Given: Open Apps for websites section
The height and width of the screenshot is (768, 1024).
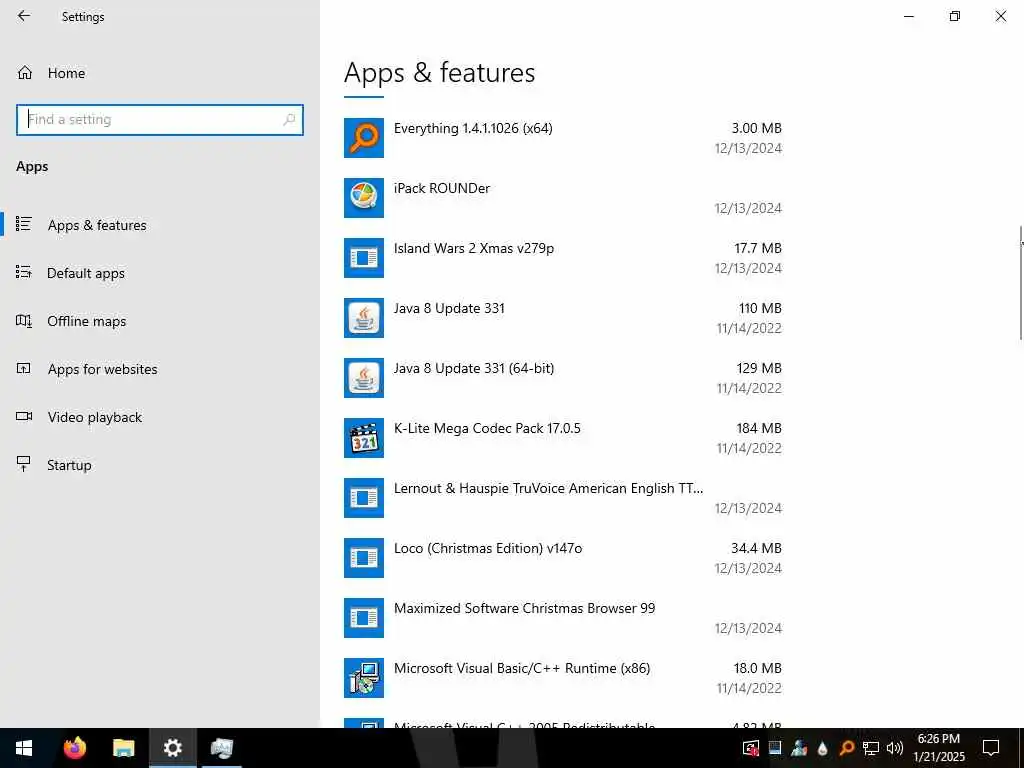Looking at the screenshot, I should [x=160, y=369].
